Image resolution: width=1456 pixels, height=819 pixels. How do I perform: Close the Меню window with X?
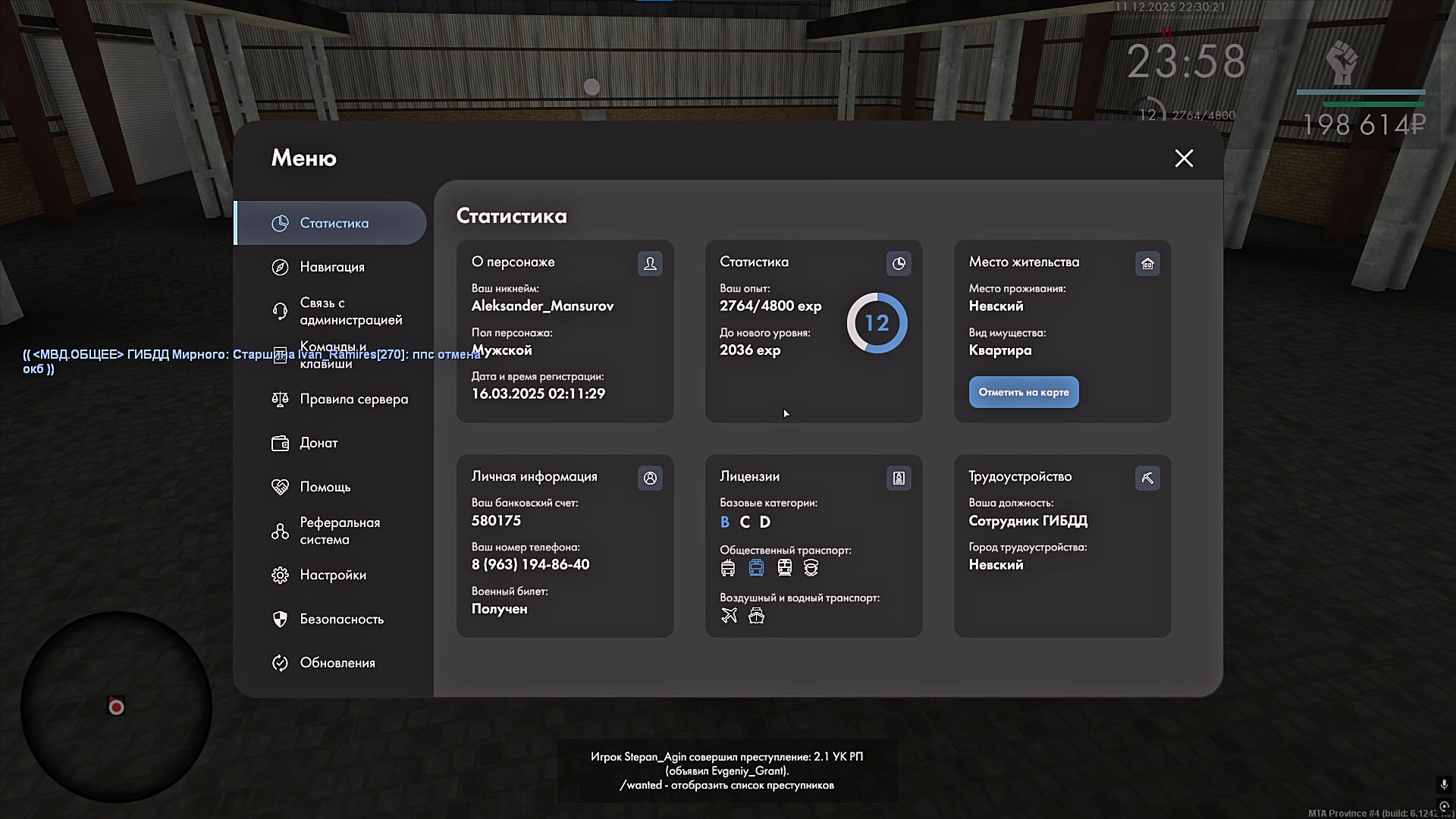(x=1184, y=158)
